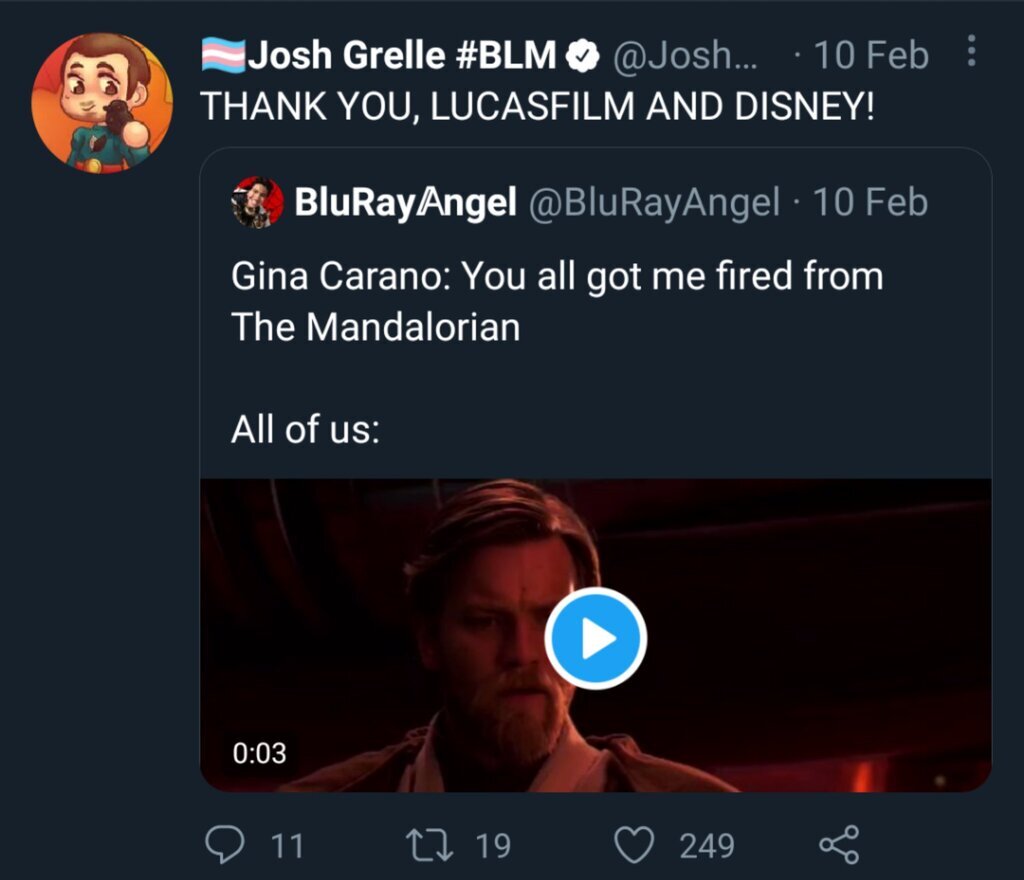Click the 0:03 video duration label
This screenshot has height=880, width=1024.
point(260,753)
